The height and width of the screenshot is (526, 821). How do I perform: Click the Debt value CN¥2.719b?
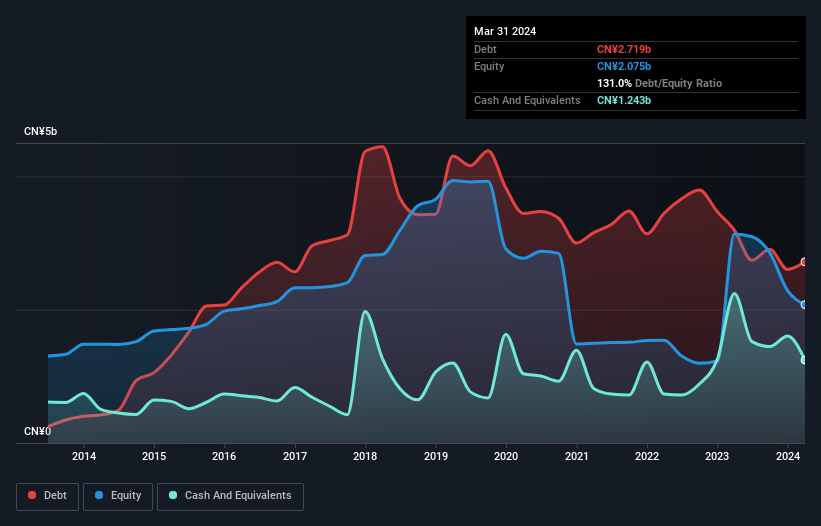coord(624,49)
